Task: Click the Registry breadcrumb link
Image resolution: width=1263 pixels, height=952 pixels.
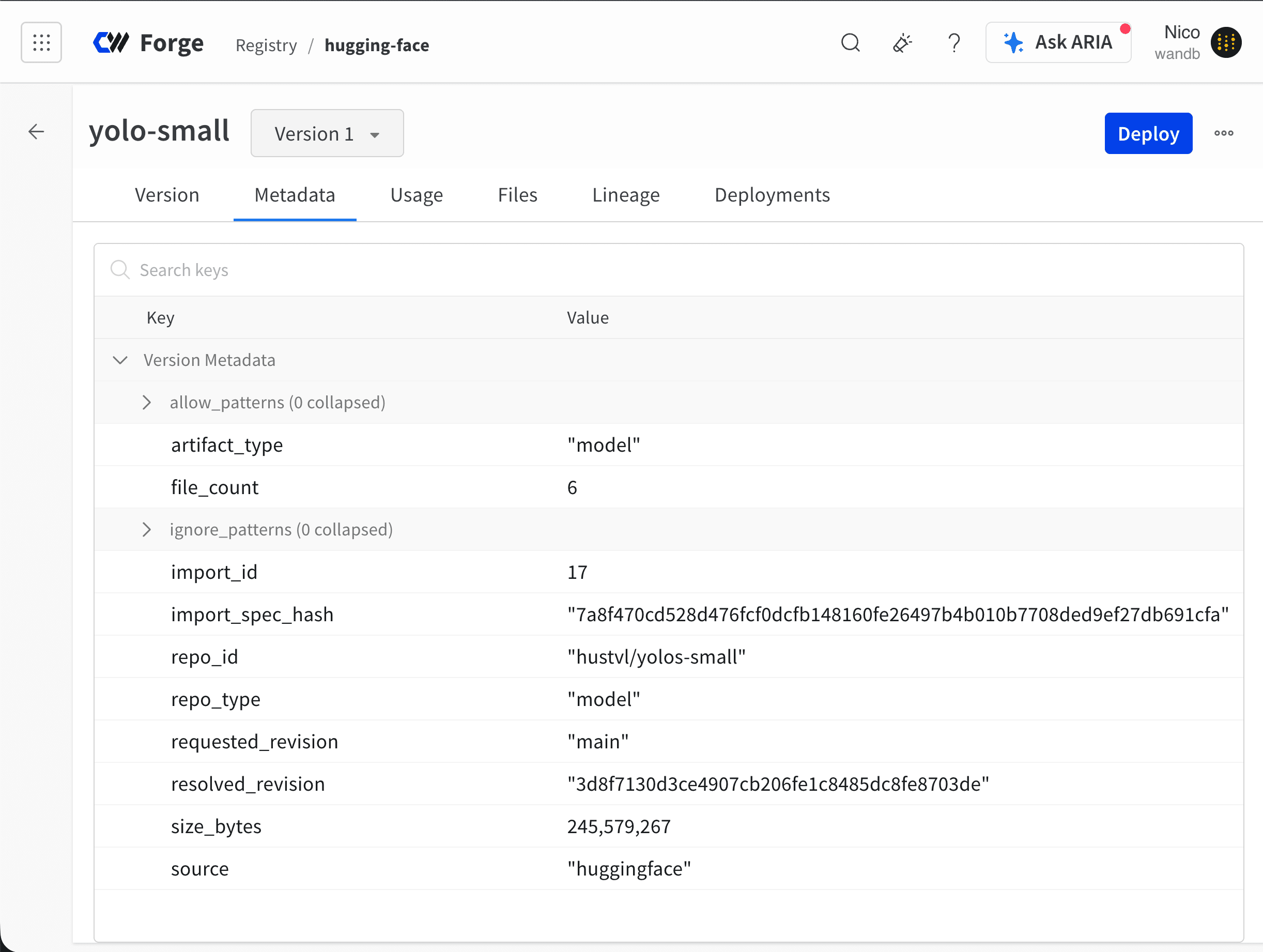Action: pos(266,45)
